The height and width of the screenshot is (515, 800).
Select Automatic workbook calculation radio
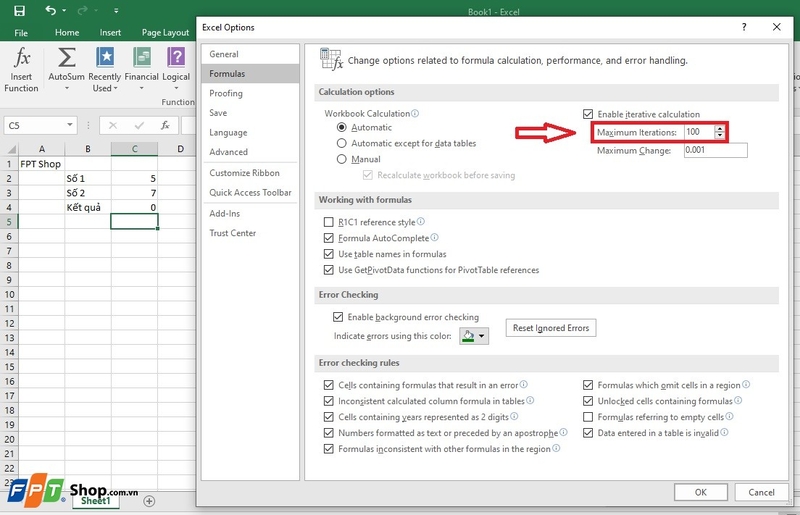341,127
